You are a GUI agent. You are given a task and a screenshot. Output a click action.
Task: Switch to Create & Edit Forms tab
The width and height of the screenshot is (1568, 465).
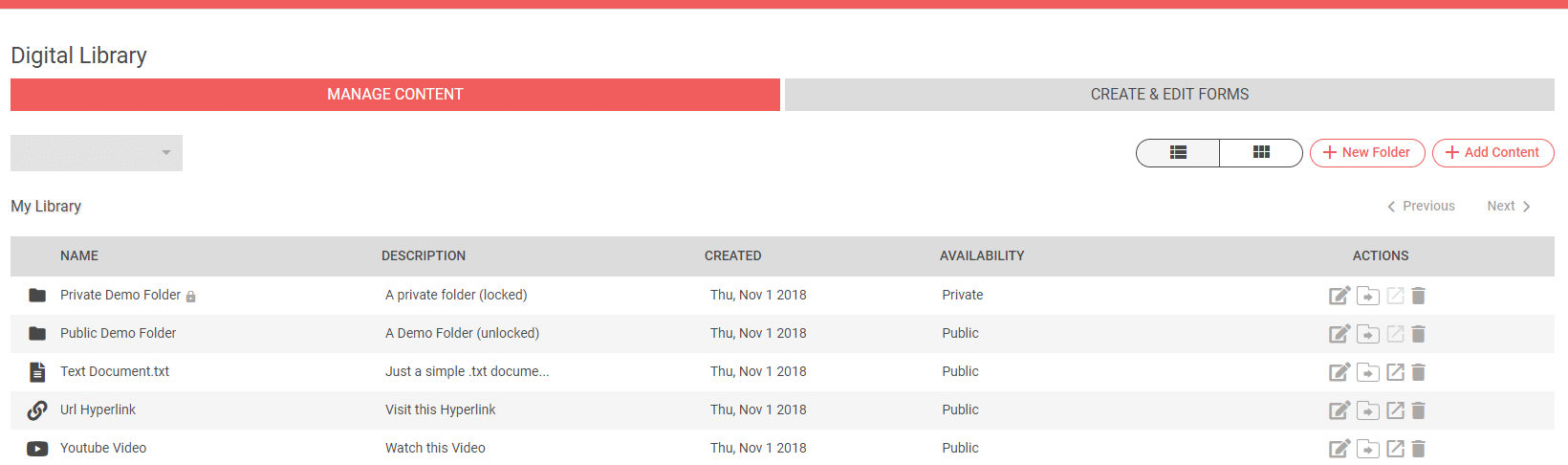[1169, 95]
